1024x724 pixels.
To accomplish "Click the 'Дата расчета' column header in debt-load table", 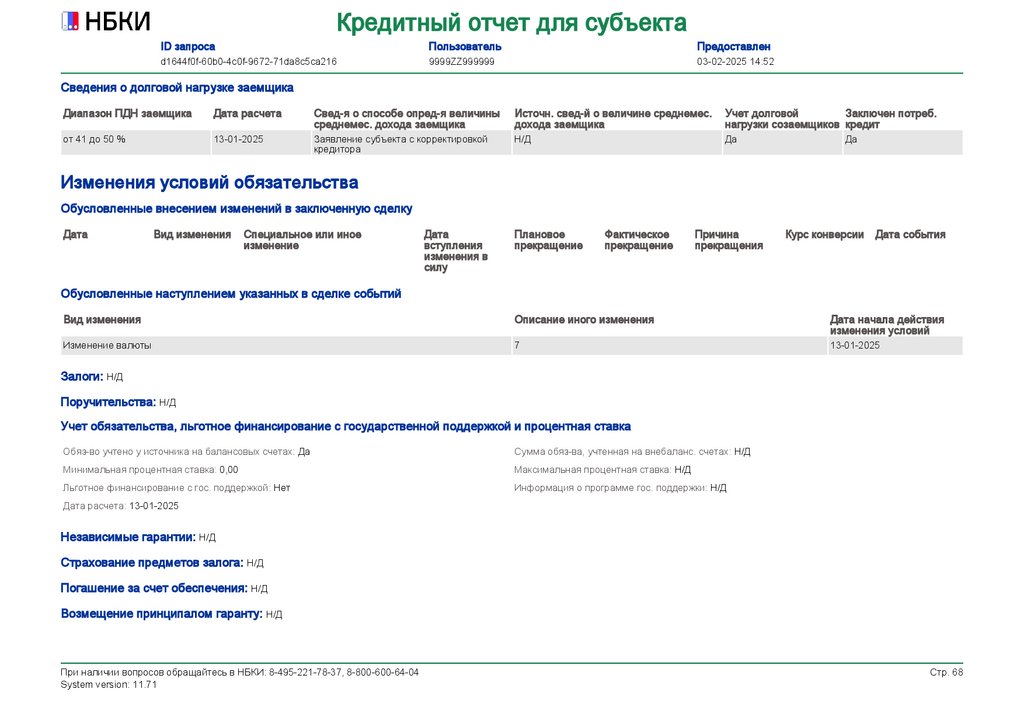I will (x=248, y=114).
